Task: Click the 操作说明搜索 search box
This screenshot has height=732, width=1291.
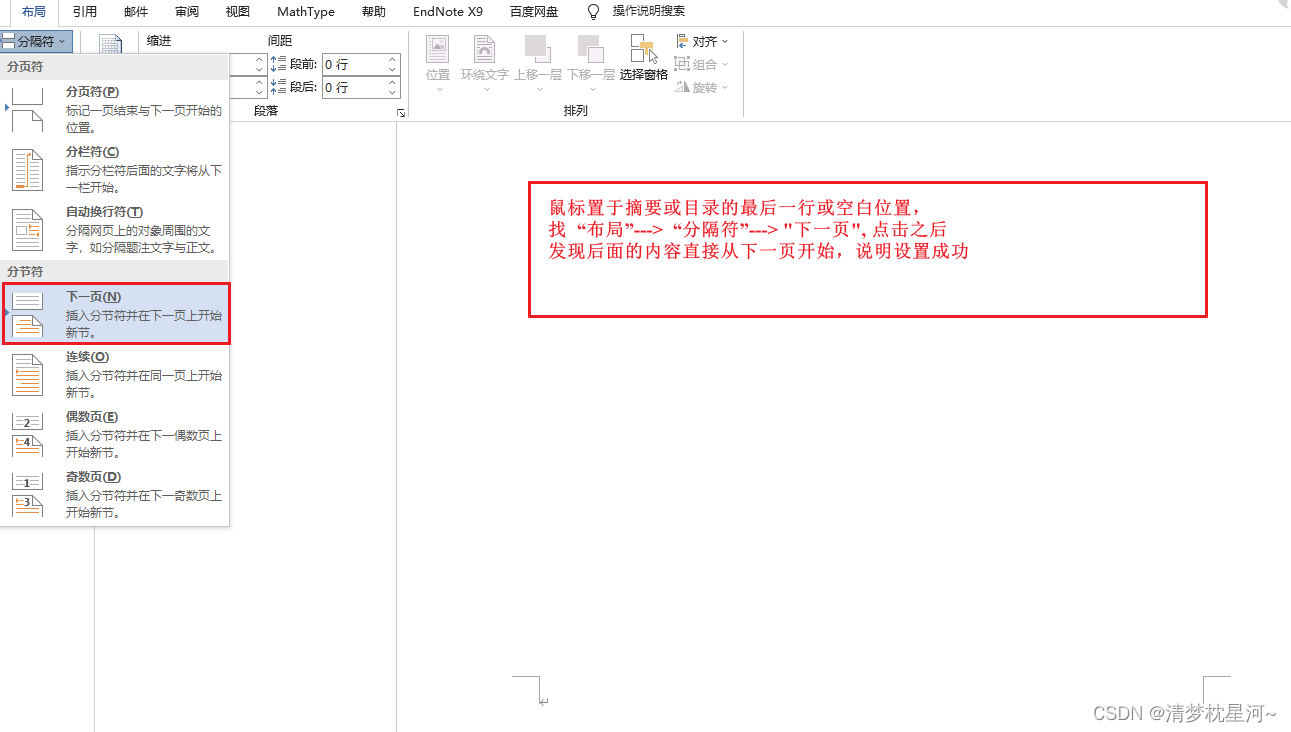Action: [x=649, y=12]
